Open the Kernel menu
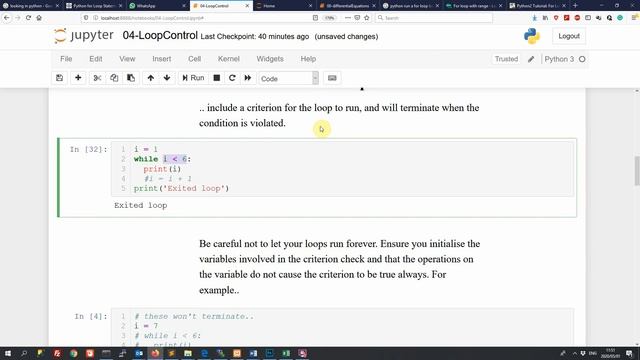 tap(229, 59)
